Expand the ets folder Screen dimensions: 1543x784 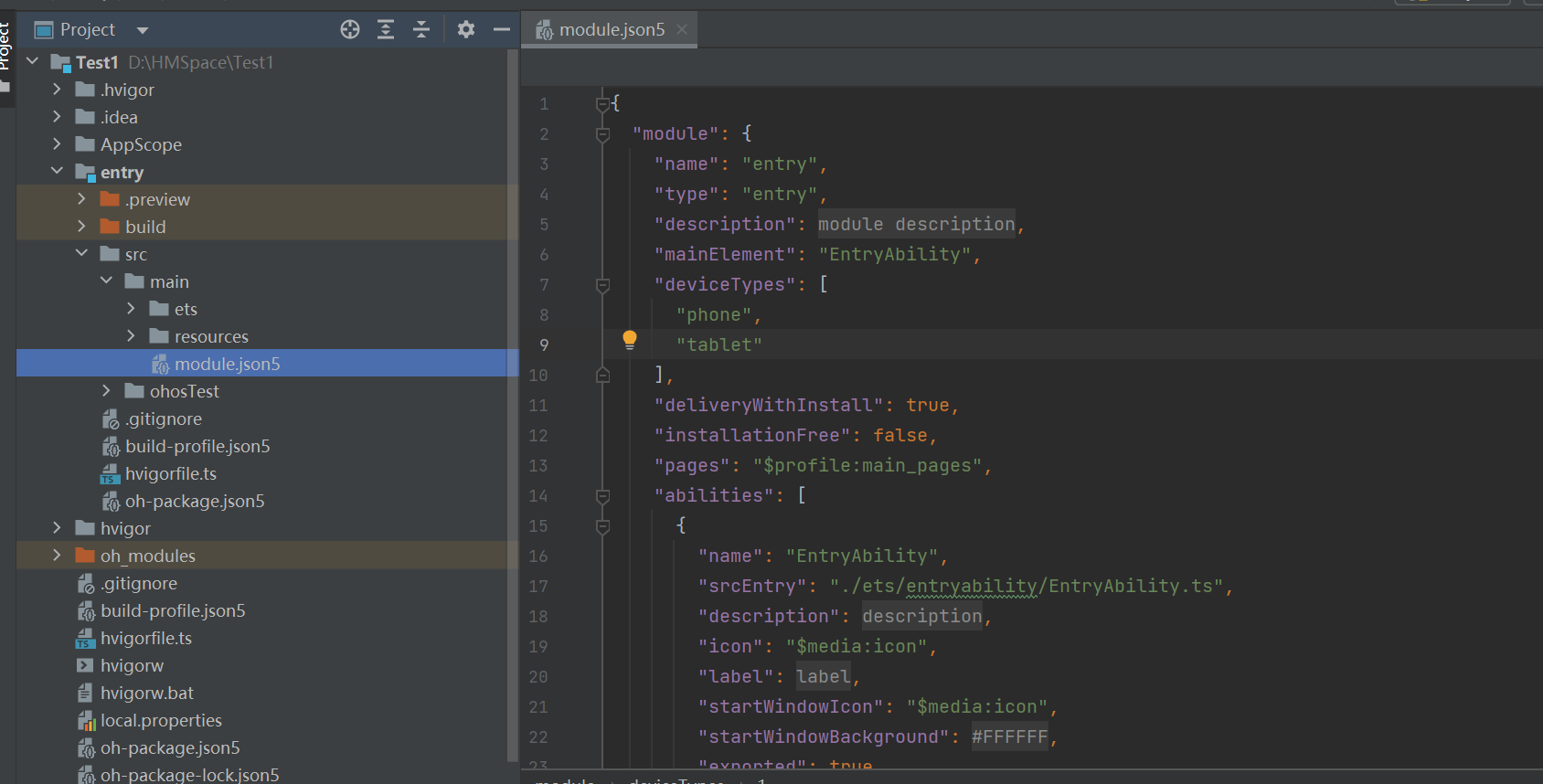click(131, 308)
